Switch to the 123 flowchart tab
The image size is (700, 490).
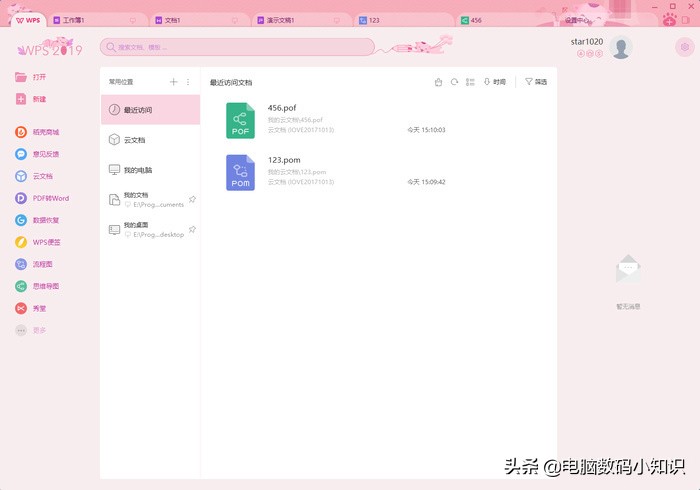(x=404, y=20)
